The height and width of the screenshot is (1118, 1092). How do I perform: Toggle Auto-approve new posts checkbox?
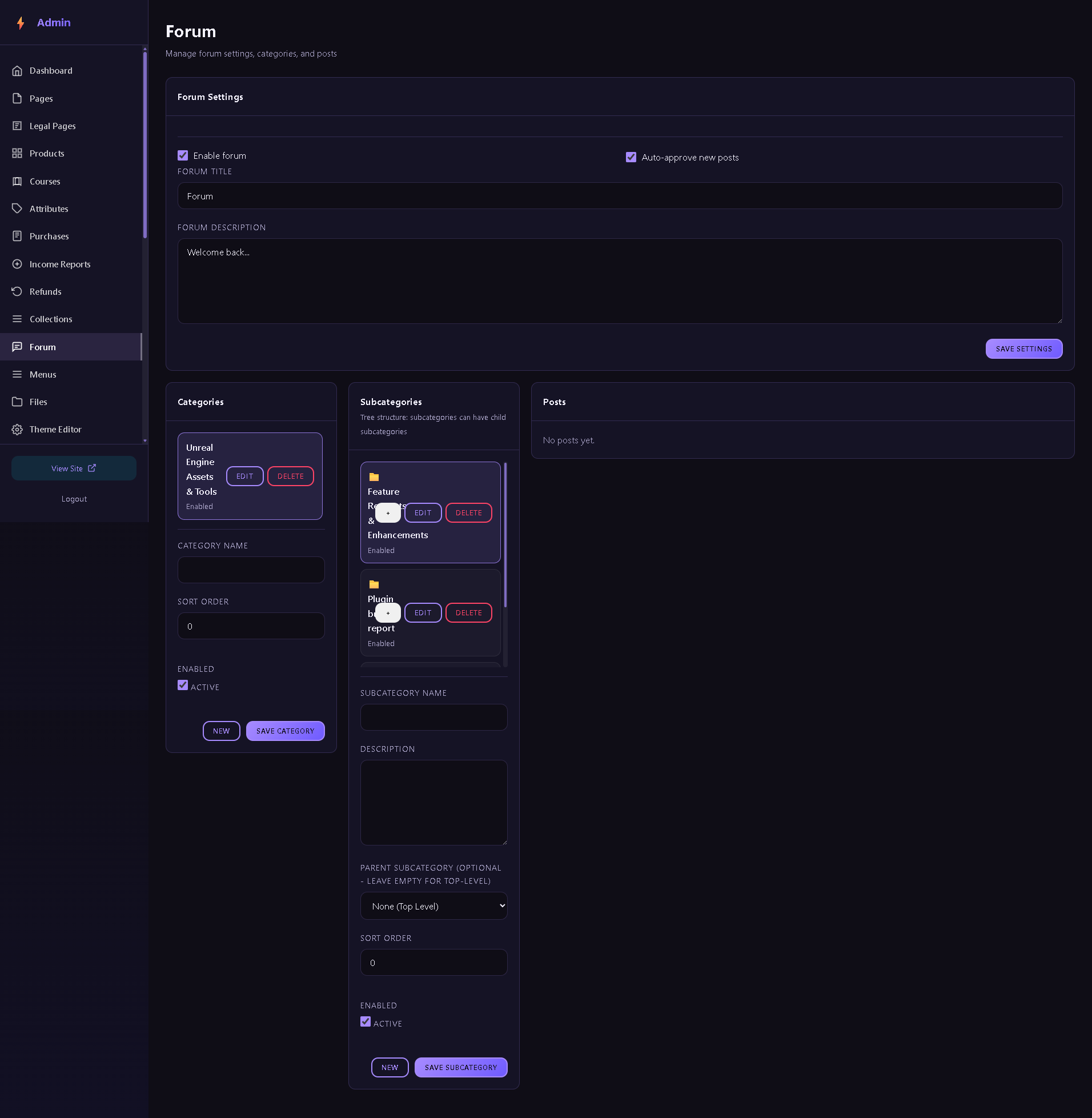(x=631, y=157)
